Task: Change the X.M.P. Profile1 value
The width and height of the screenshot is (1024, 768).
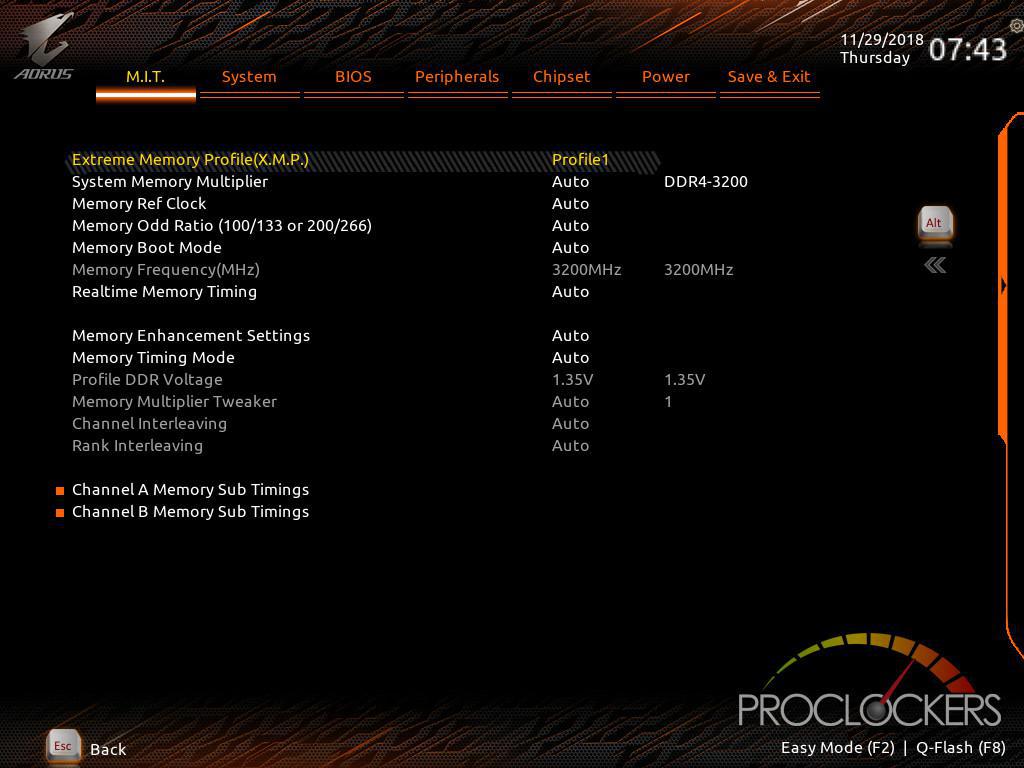Action: tap(581, 160)
